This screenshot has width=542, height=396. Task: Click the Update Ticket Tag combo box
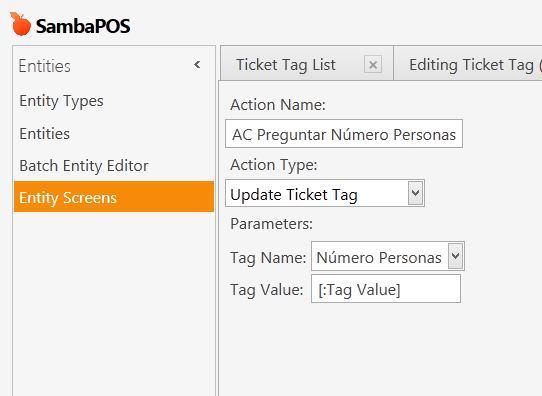tap(325, 193)
